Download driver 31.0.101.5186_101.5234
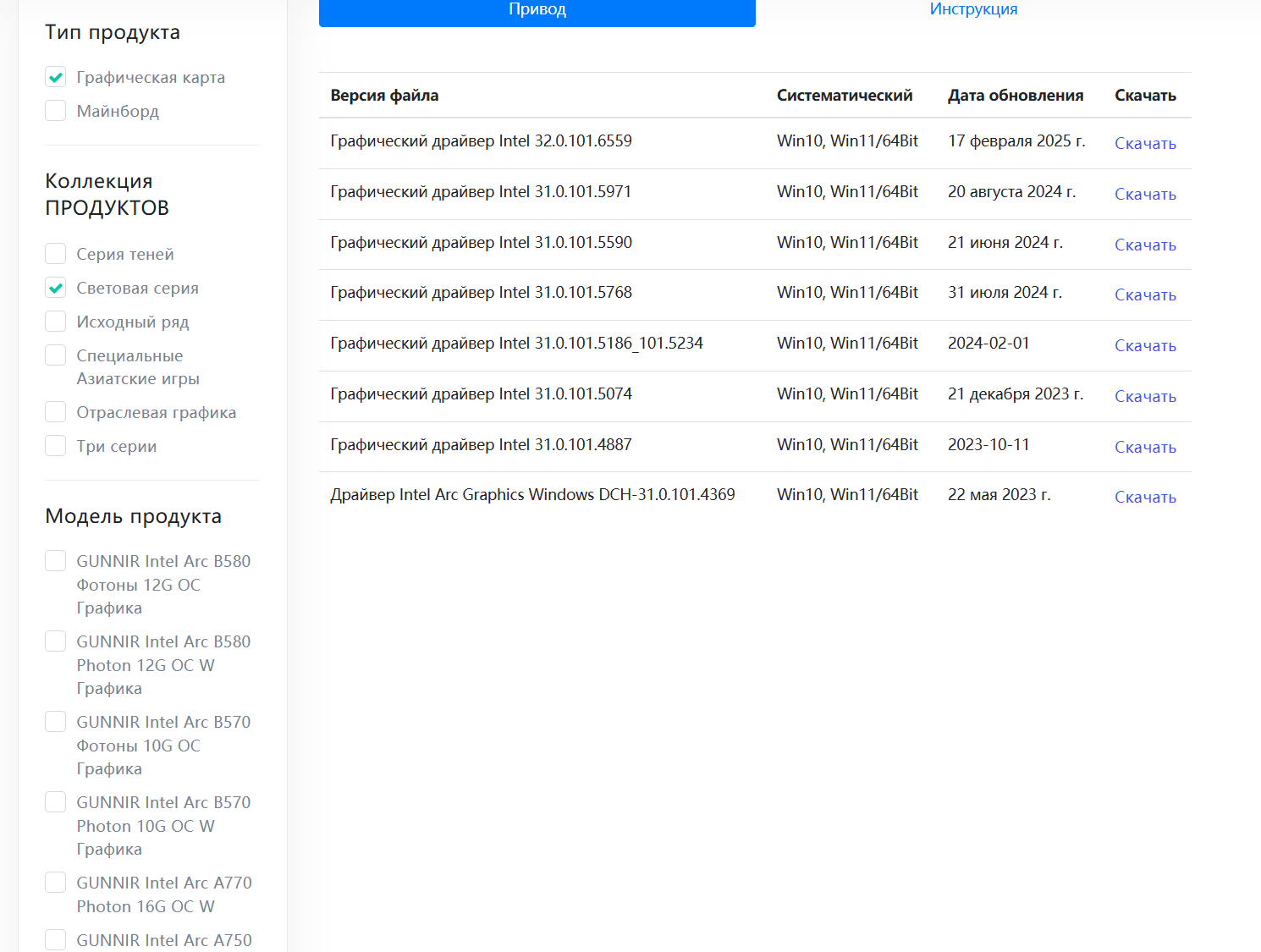Screen dimensions: 1261x952 point(1145,345)
